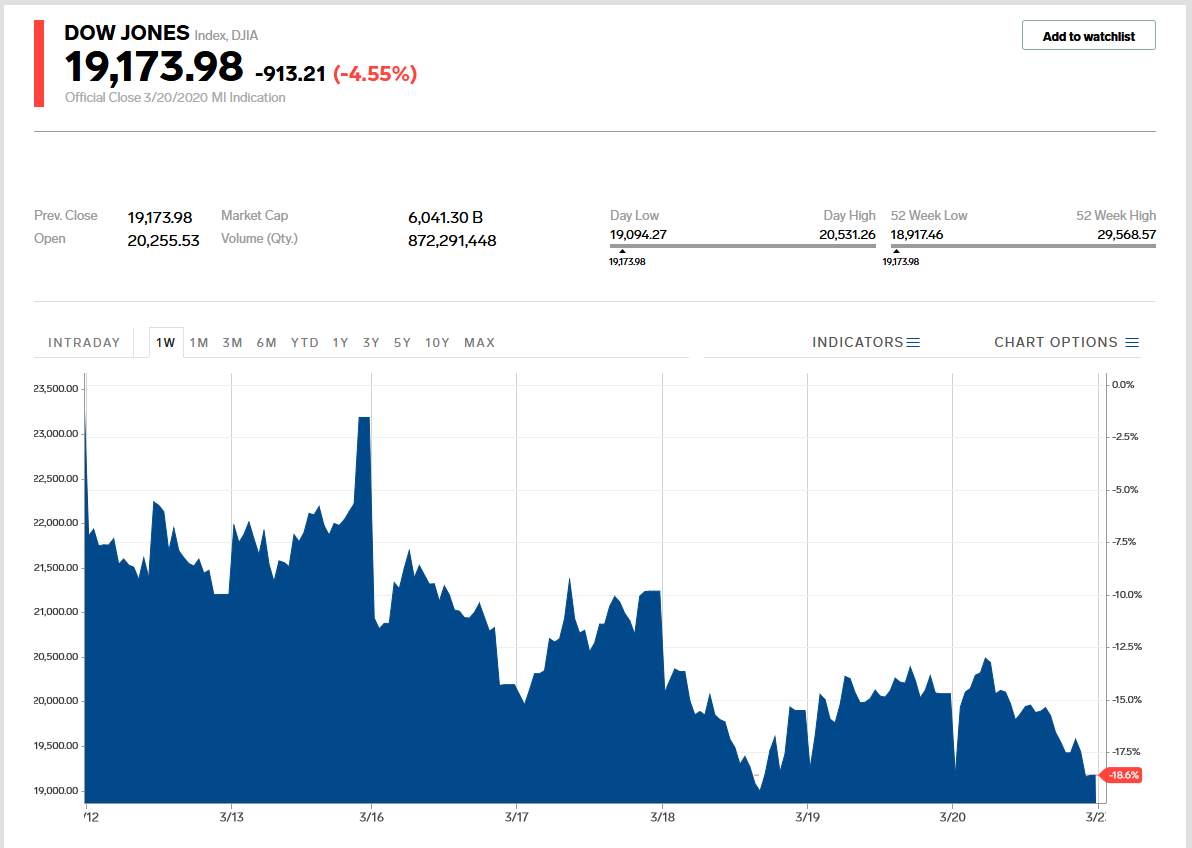Switch to the INTRADAY chart view

(84, 343)
